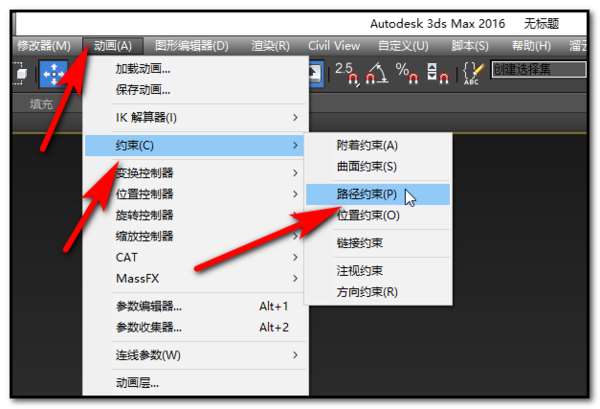Expand the 位置控制器 submenu

[195, 194]
